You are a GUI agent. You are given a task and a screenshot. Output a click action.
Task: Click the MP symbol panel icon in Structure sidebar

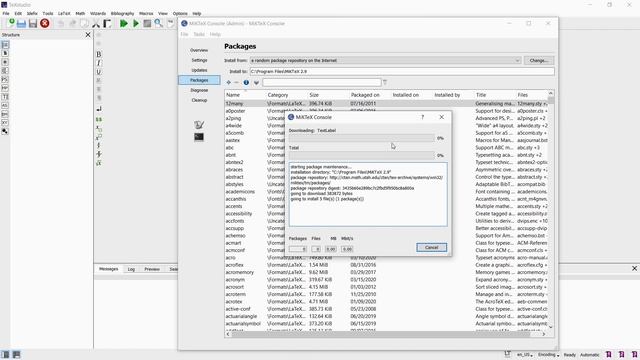click(5, 88)
